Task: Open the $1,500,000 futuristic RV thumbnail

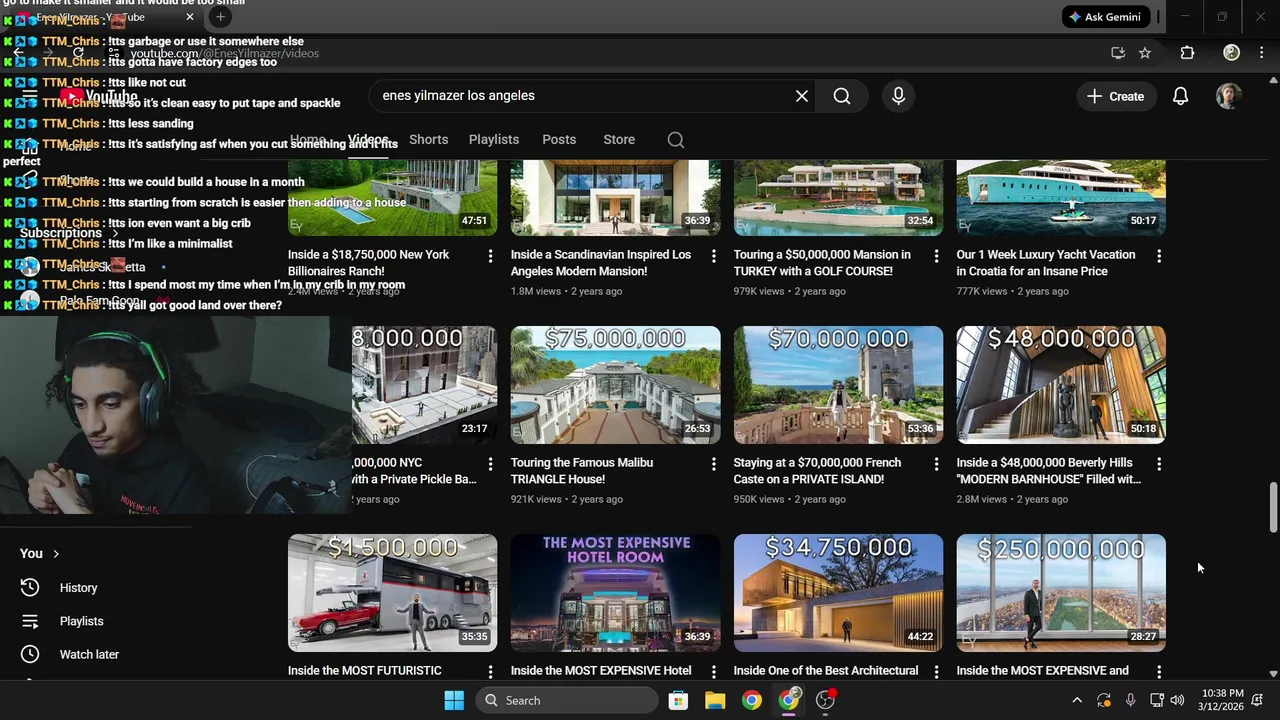Action: pos(392,593)
